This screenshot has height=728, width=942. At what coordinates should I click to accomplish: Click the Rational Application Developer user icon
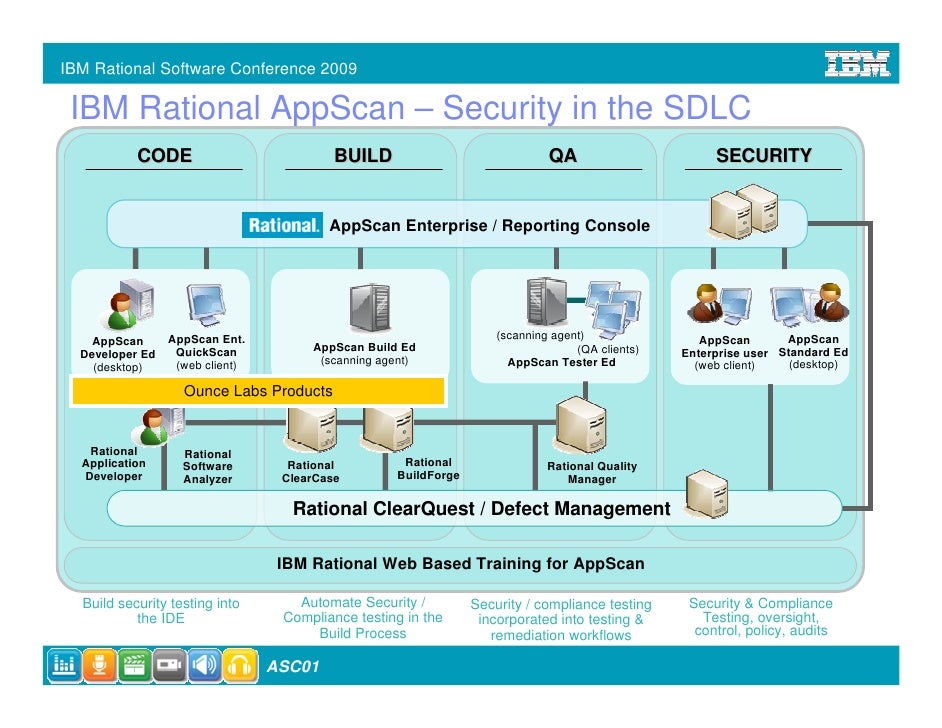[157, 426]
